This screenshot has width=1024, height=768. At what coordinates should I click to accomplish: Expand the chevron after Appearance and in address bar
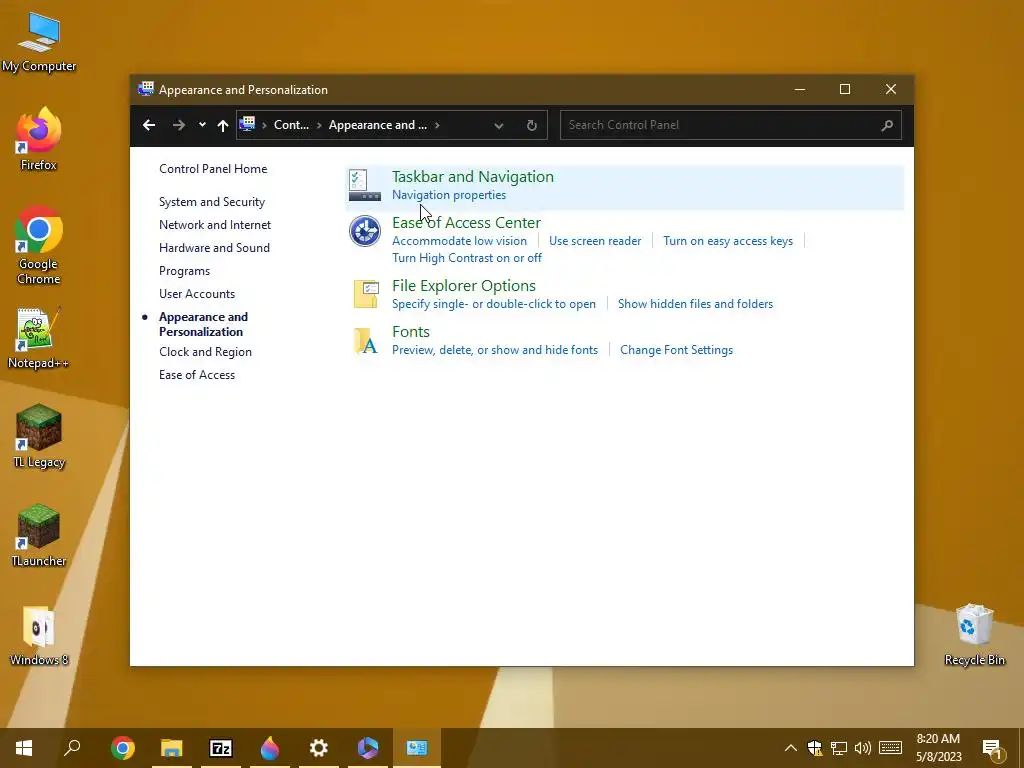click(x=437, y=125)
